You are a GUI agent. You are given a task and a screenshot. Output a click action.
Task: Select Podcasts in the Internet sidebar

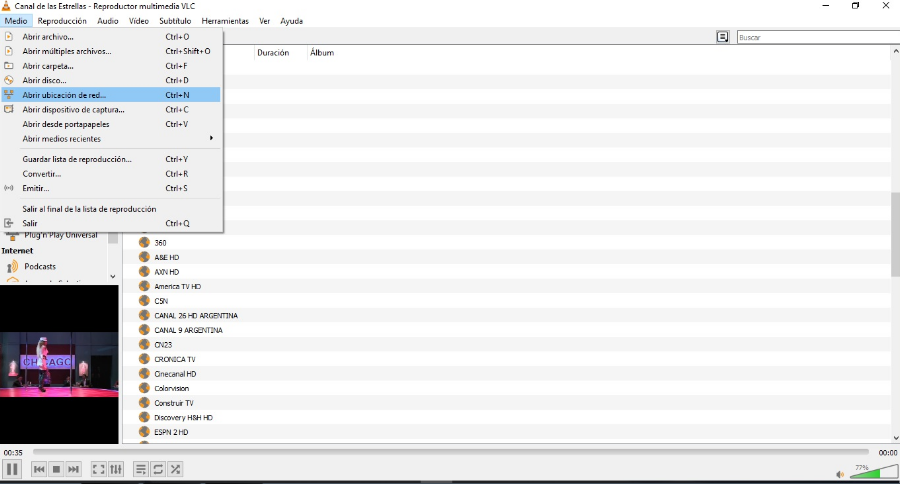pos(40,267)
